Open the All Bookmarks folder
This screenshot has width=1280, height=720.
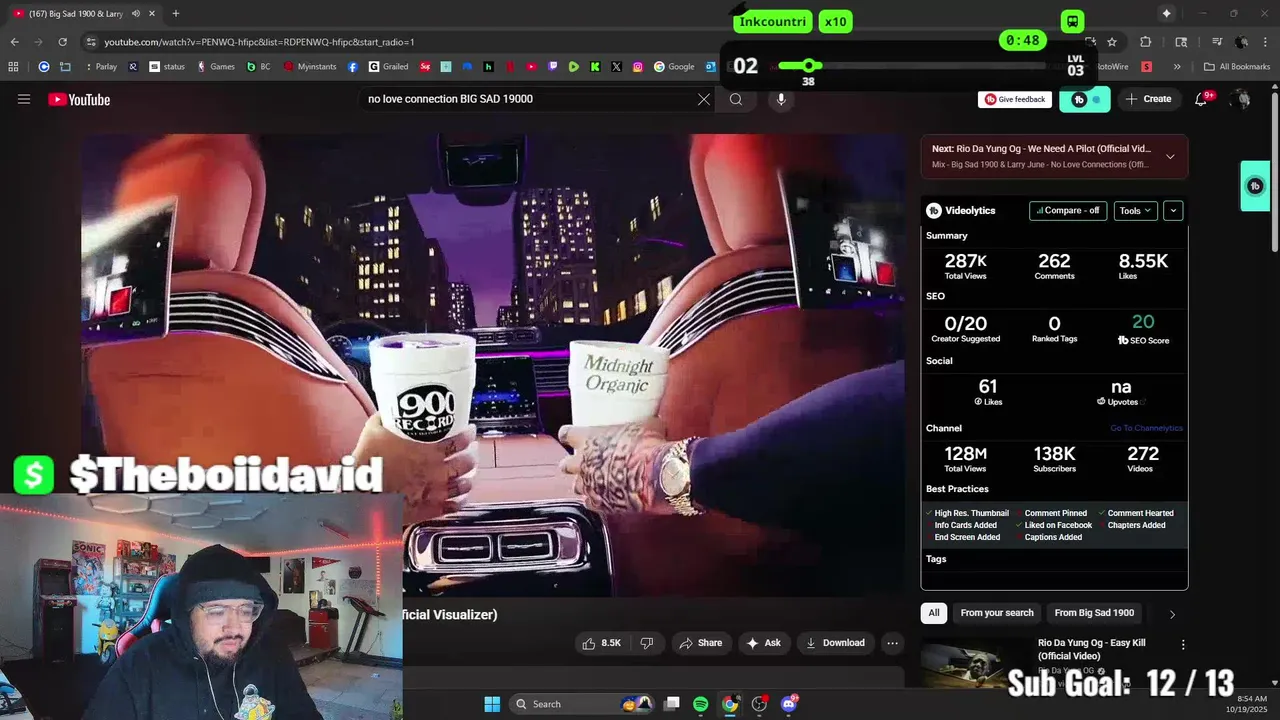point(1237,67)
